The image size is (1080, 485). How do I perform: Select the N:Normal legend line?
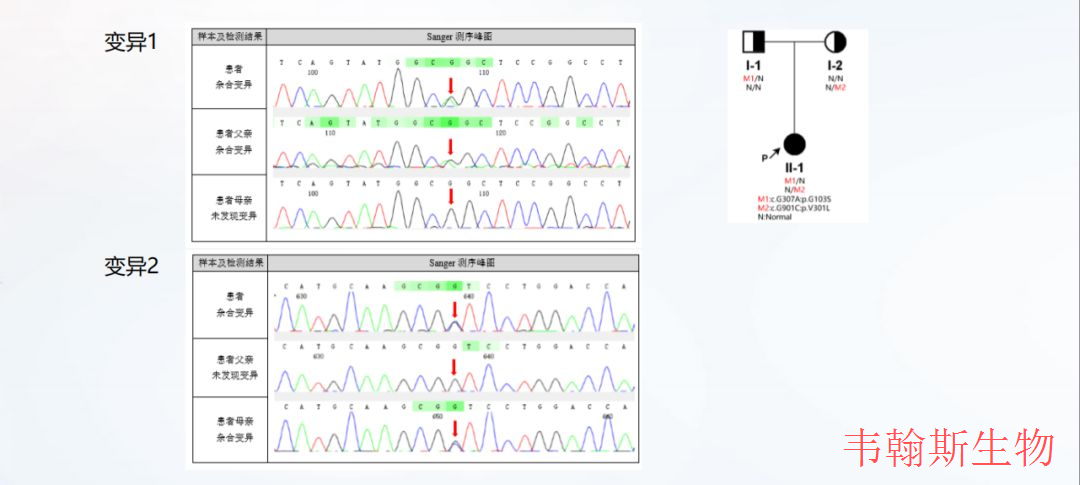pyautogui.click(x=774, y=217)
